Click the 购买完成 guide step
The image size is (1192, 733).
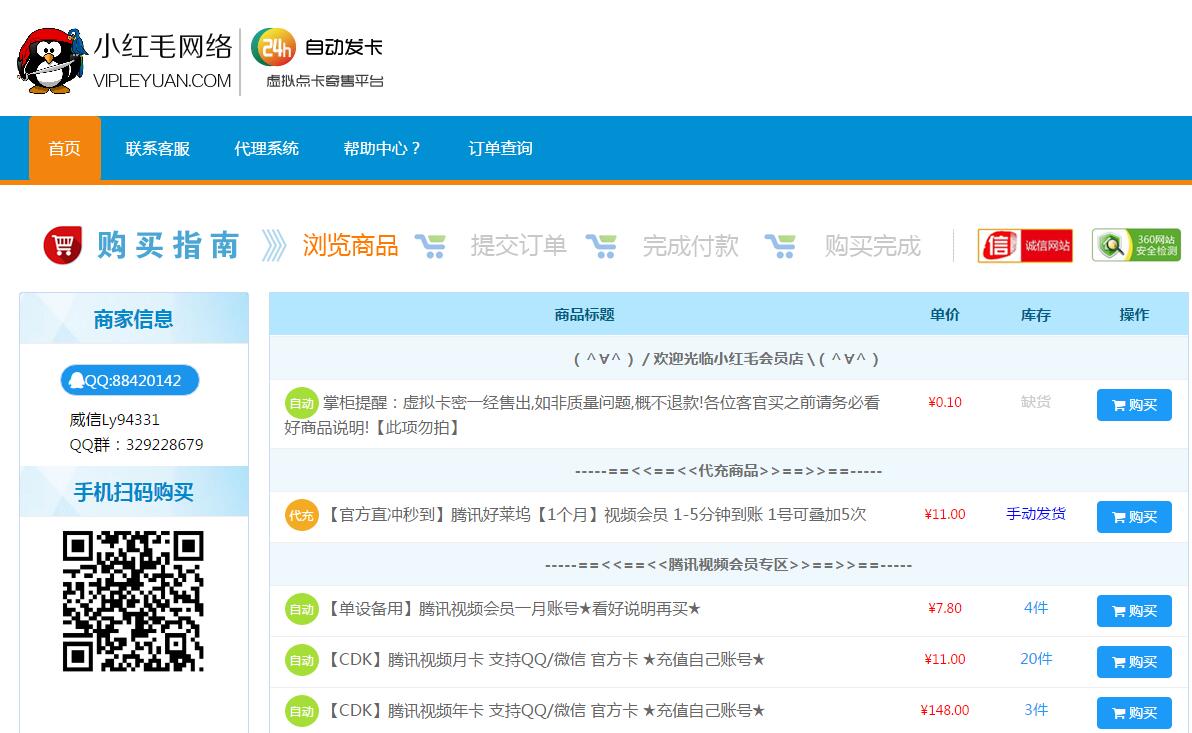click(873, 246)
